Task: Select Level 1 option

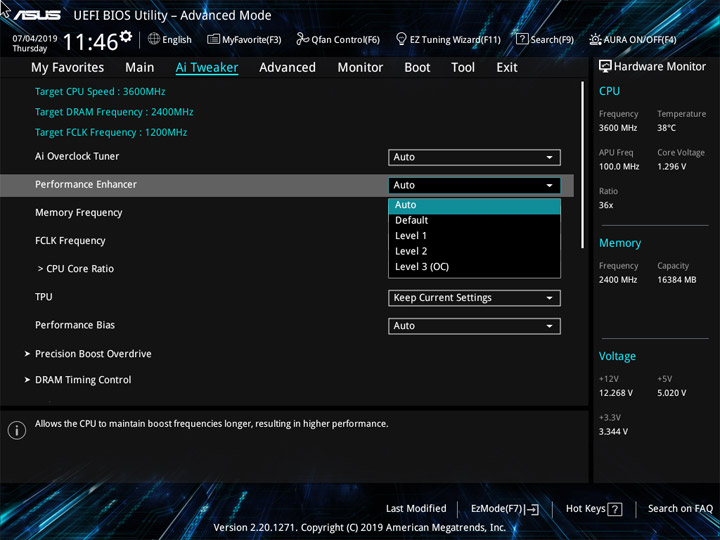Action: (474, 236)
